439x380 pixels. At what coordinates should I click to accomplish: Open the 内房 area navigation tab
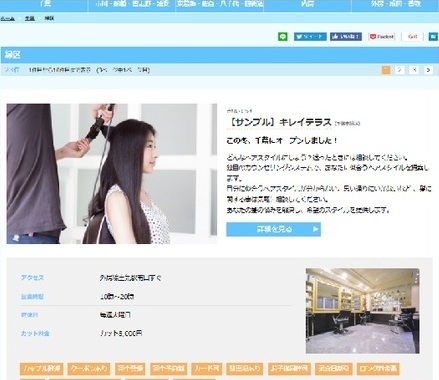[307, 5]
